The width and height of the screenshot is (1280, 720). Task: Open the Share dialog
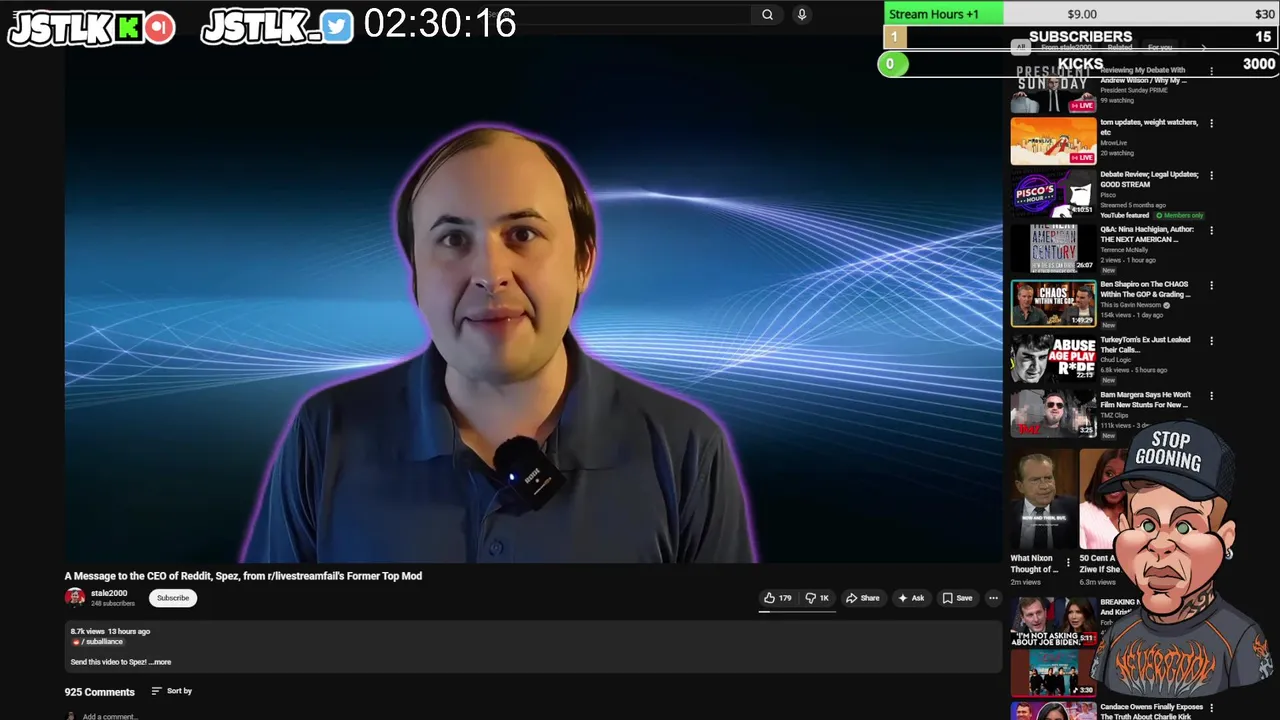[862, 598]
